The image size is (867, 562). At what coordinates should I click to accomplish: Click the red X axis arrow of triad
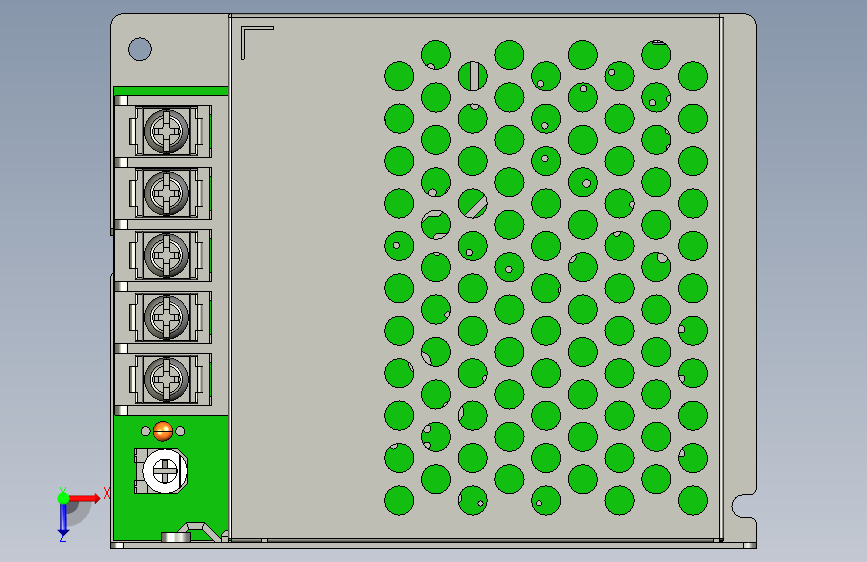pos(84,498)
